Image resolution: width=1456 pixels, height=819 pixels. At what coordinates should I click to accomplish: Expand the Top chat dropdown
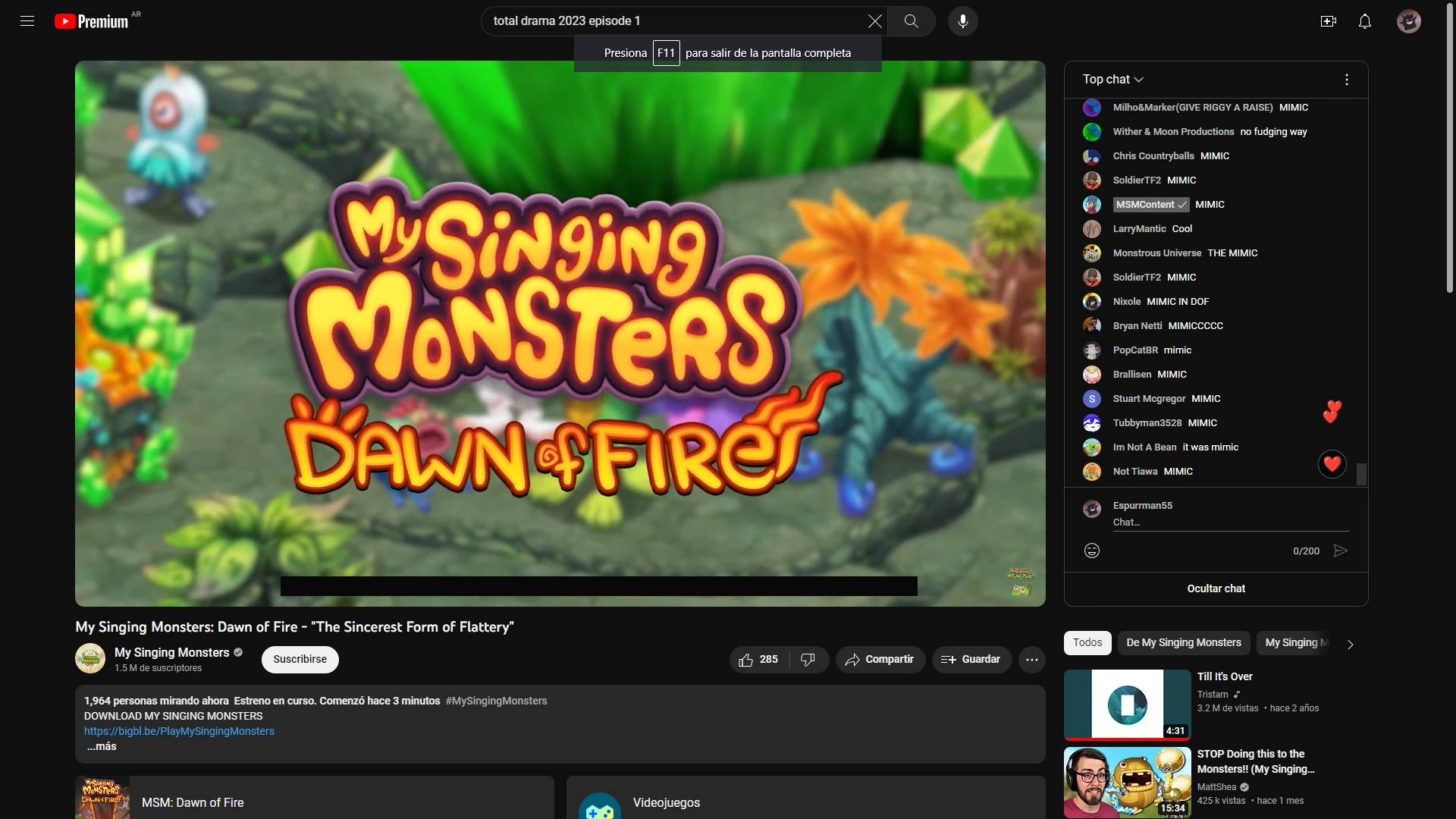1112,80
